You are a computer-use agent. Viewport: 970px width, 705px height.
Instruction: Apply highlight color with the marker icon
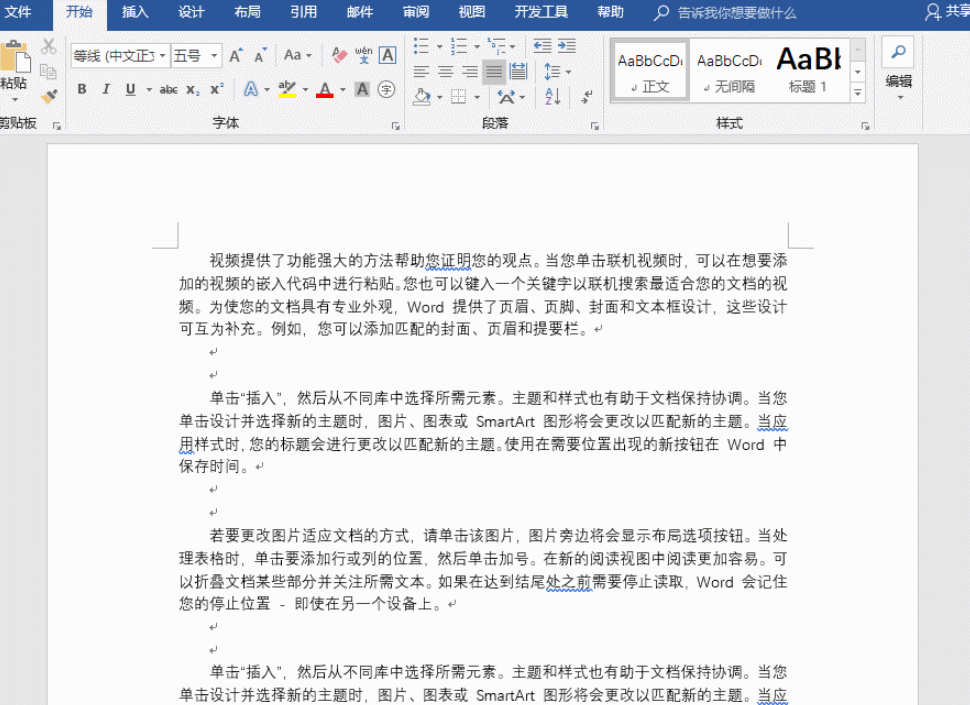(x=287, y=90)
